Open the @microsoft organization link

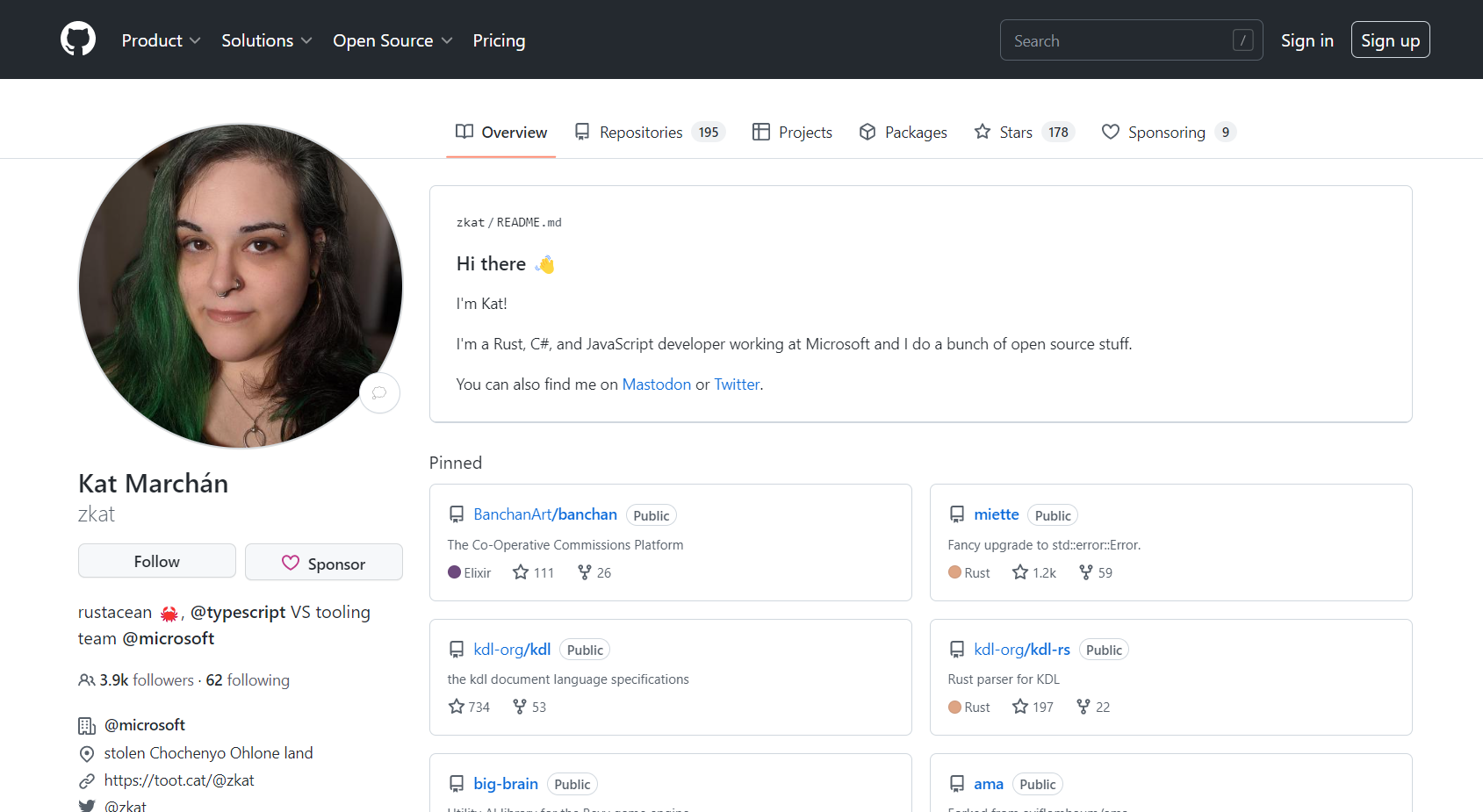click(x=145, y=725)
